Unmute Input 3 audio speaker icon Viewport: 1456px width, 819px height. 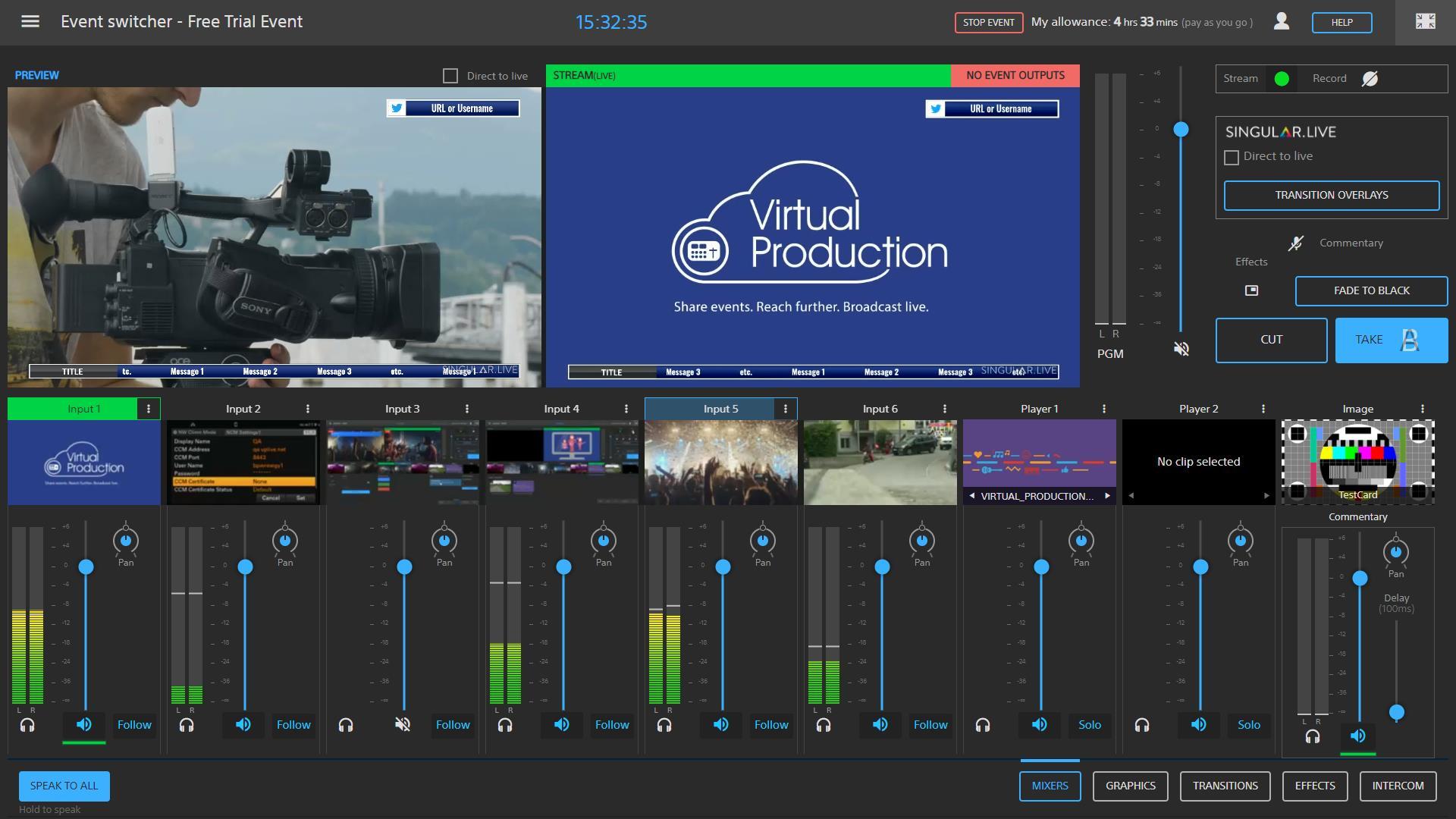(403, 725)
